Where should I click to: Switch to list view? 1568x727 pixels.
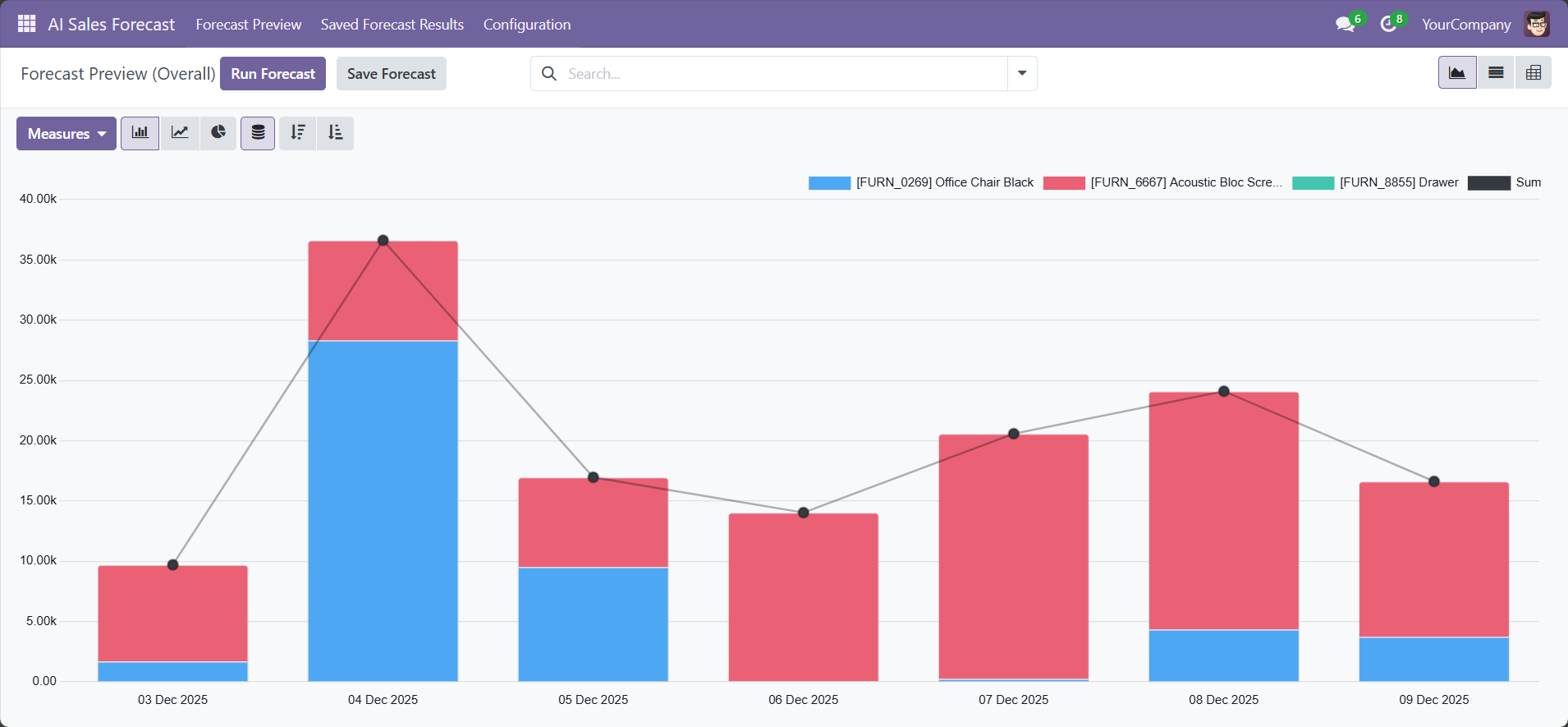1496,73
